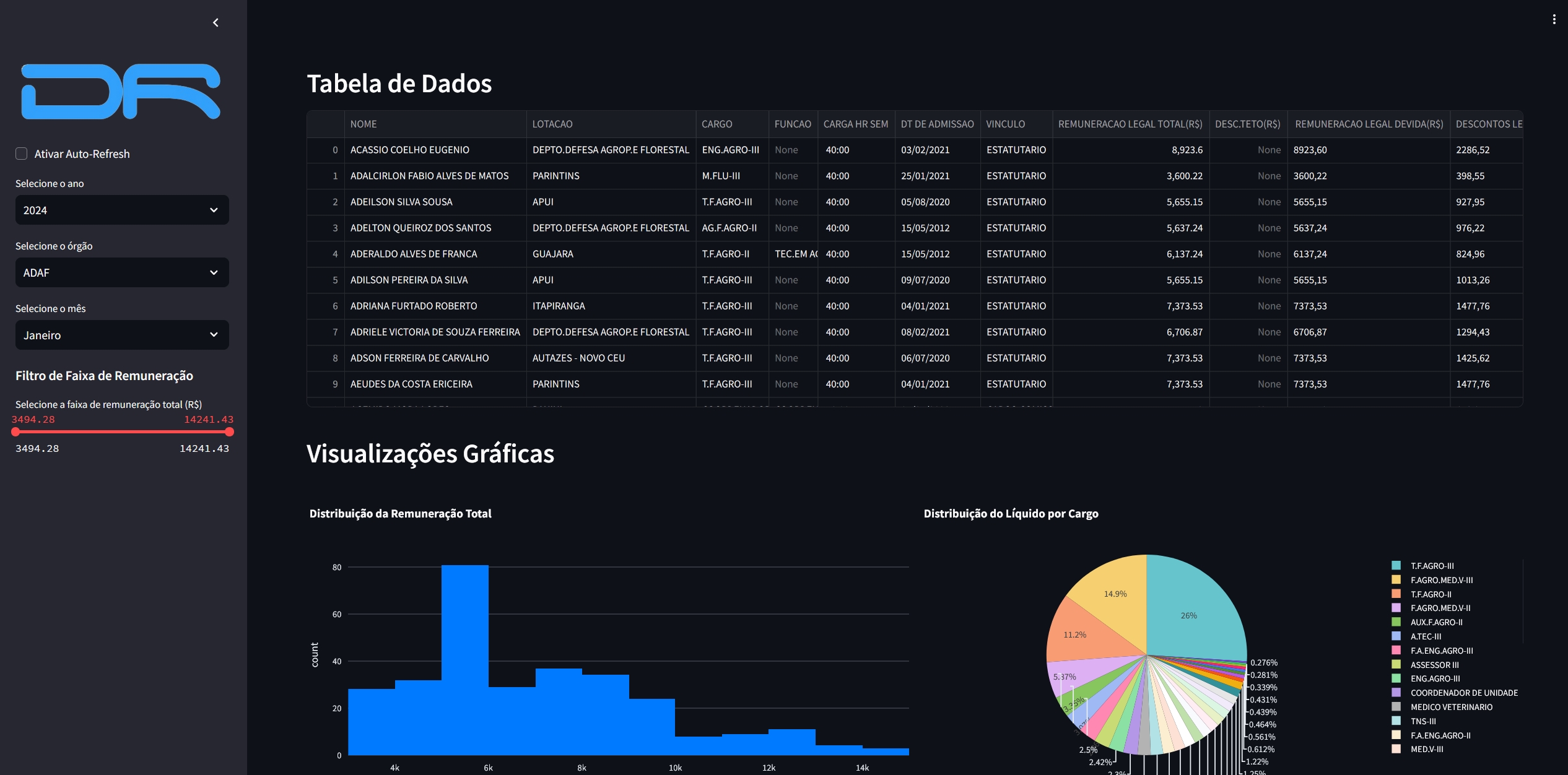Image resolution: width=1568 pixels, height=775 pixels.
Task: Click row index 9 in the table
Action: 326,384
